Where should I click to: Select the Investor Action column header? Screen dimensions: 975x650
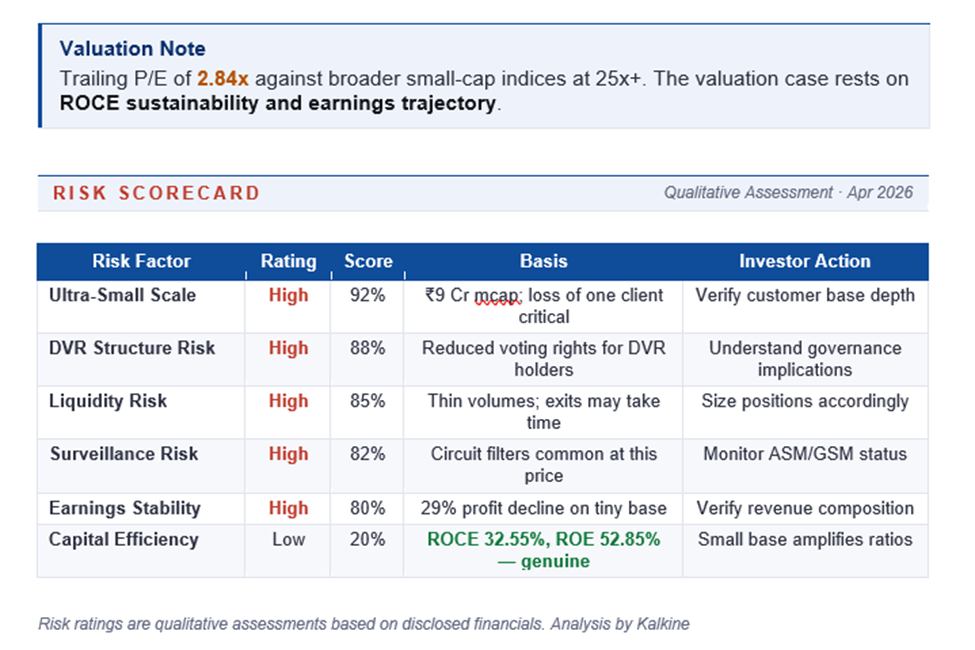click(804, 262)
